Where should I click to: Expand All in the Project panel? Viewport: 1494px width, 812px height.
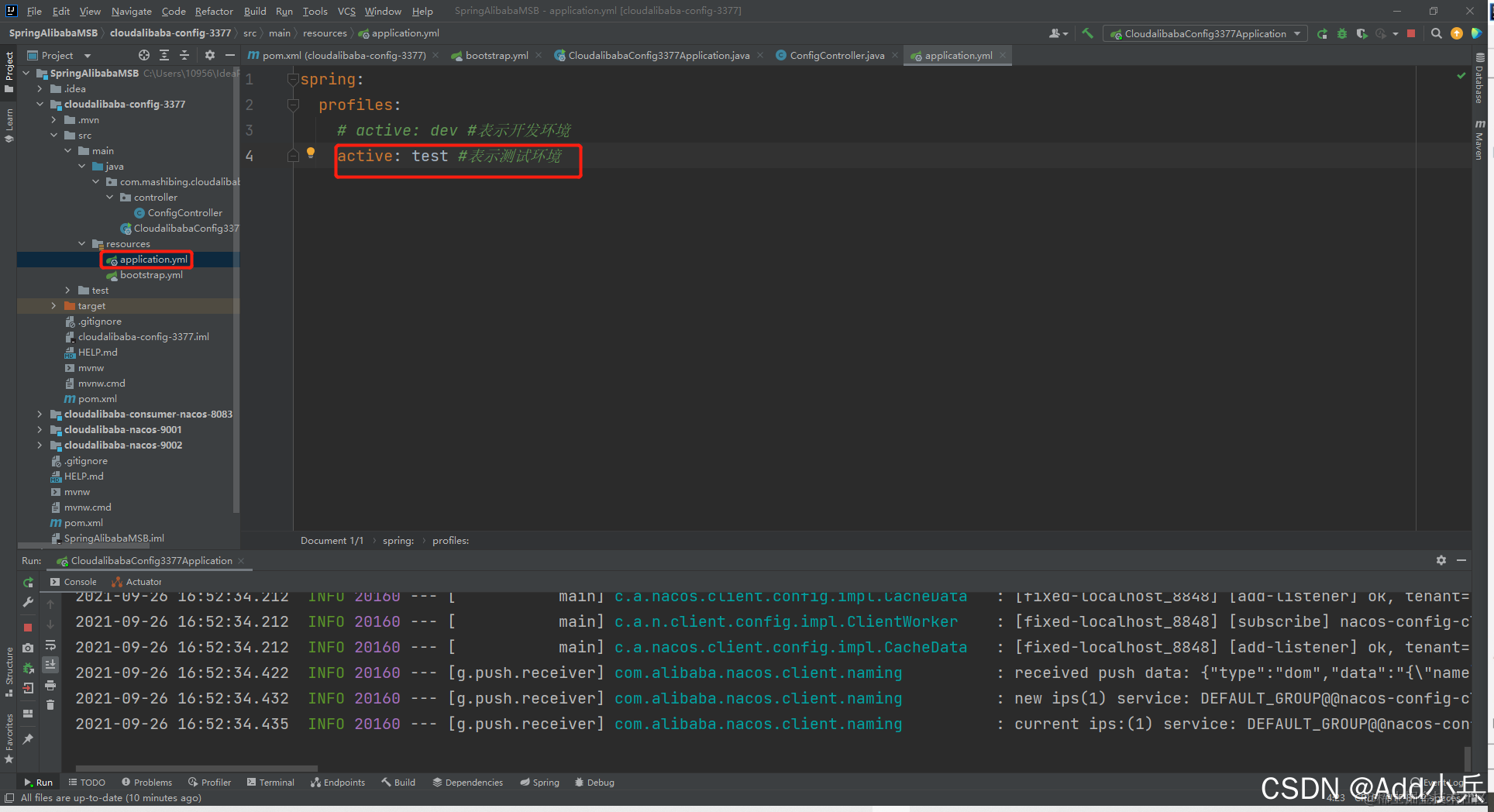tap(164, 55)
